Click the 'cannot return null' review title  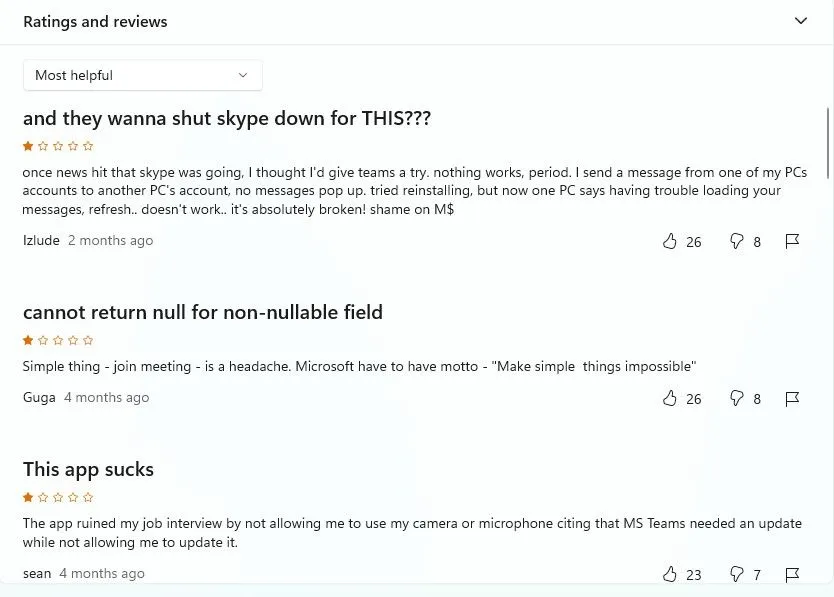pos(203,312)
